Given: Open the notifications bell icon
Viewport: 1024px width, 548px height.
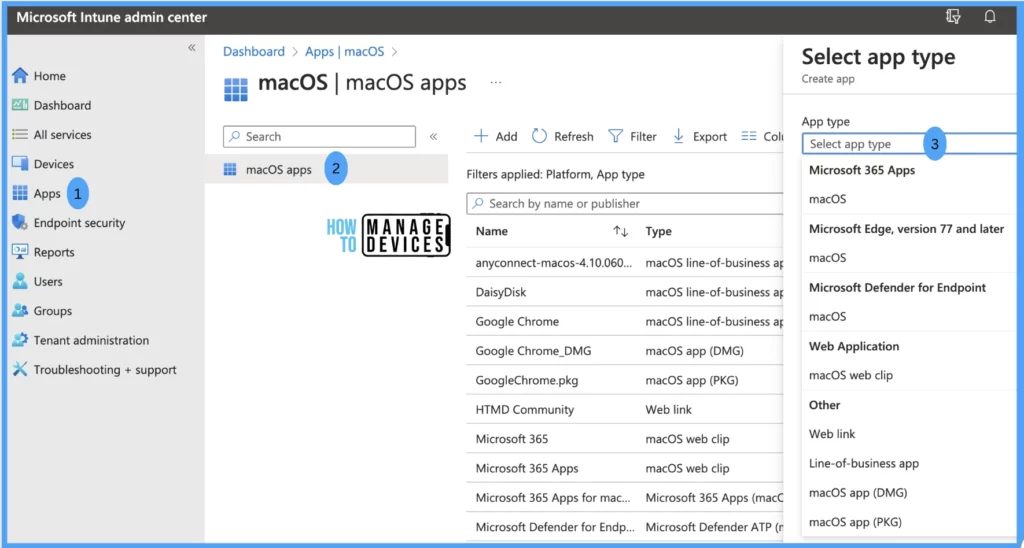Looking at the screenshot, I should pos(990,17).
